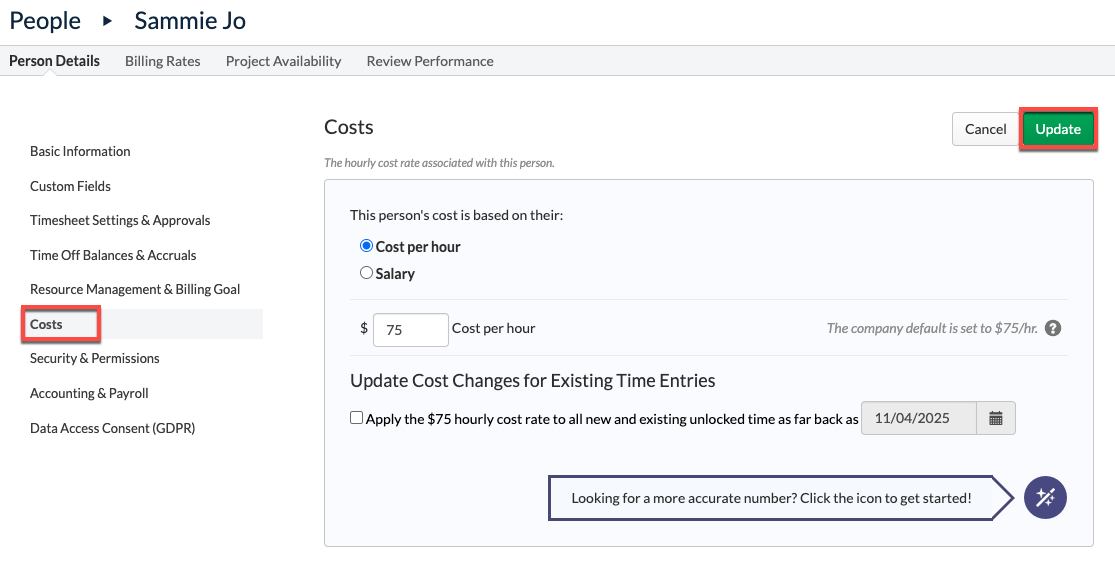The height and width of the screenshot is (570, 1115).
Task: Open Security & Permissions section
Action: coord(95,358)
